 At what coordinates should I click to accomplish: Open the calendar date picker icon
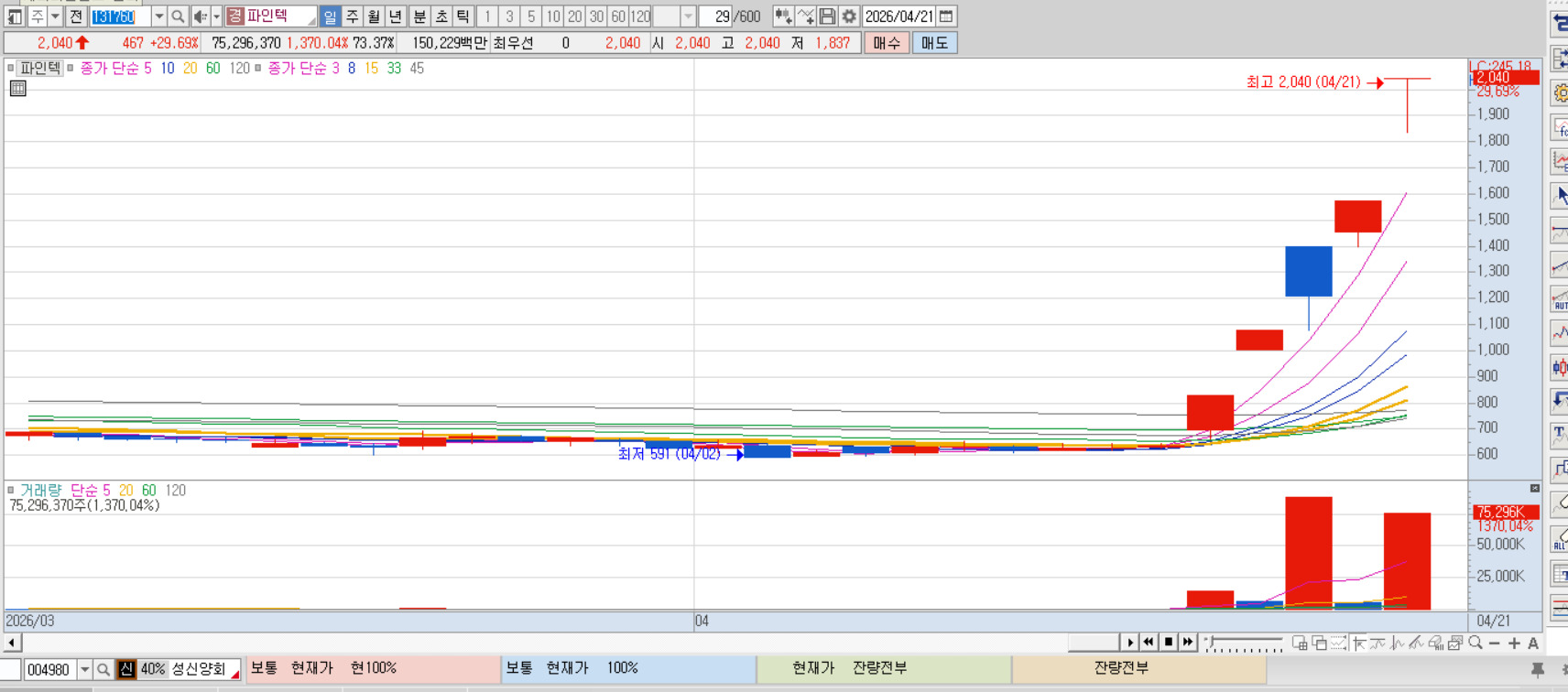947,16
